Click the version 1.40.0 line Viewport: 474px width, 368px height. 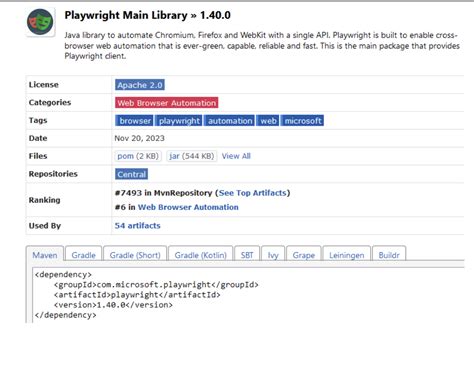pyautogui.click(x=113, y=305)
